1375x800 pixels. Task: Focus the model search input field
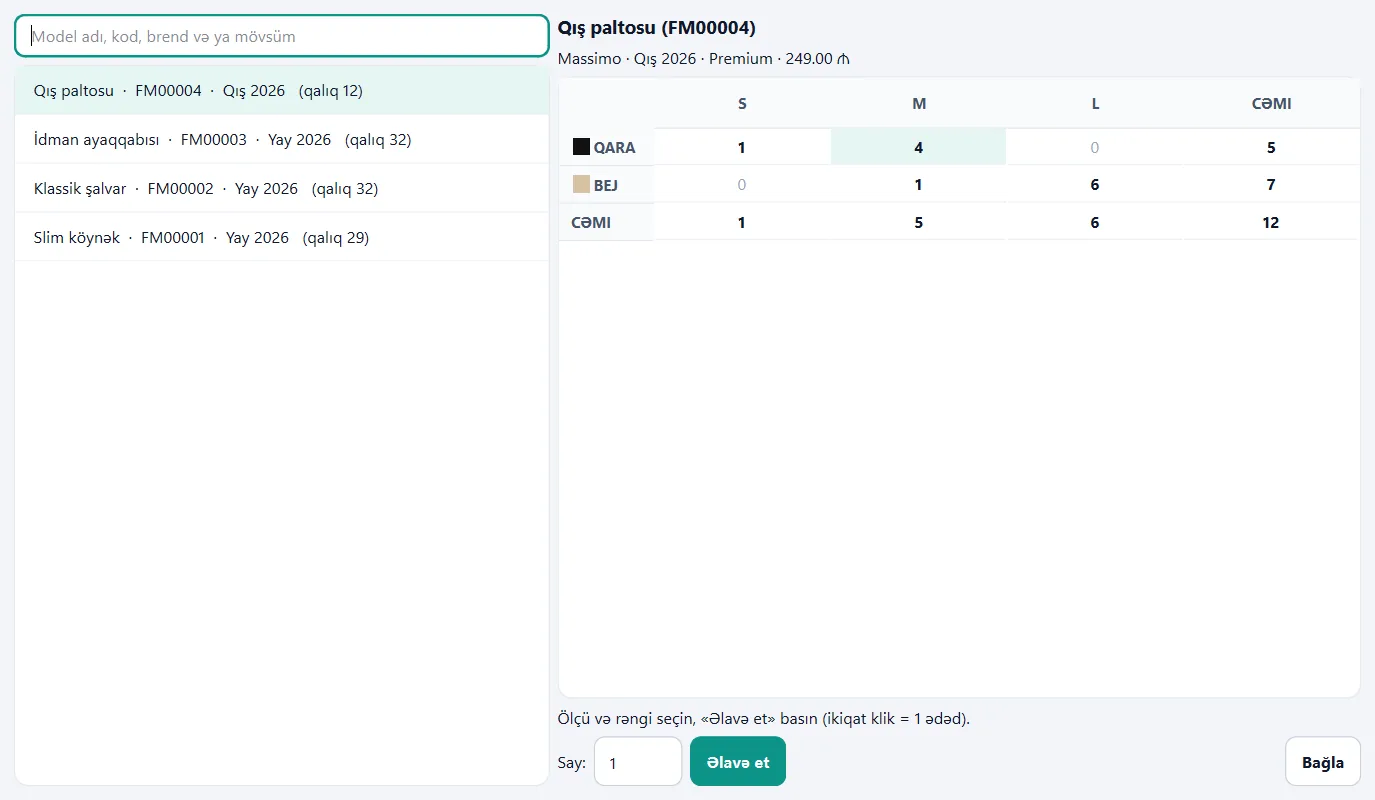[282, 36]
